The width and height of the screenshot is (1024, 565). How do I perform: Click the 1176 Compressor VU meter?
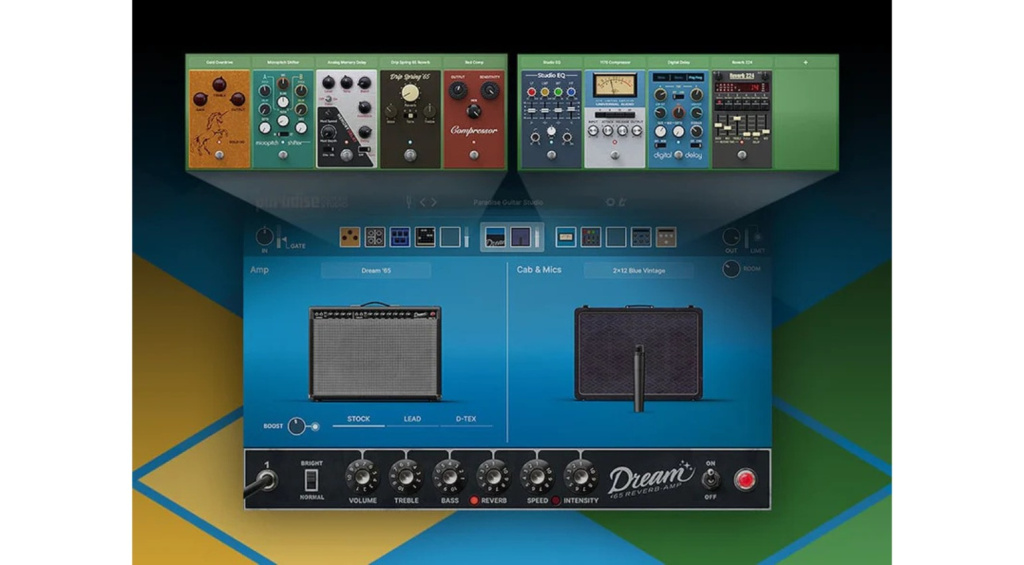click(x=615, y=85)
